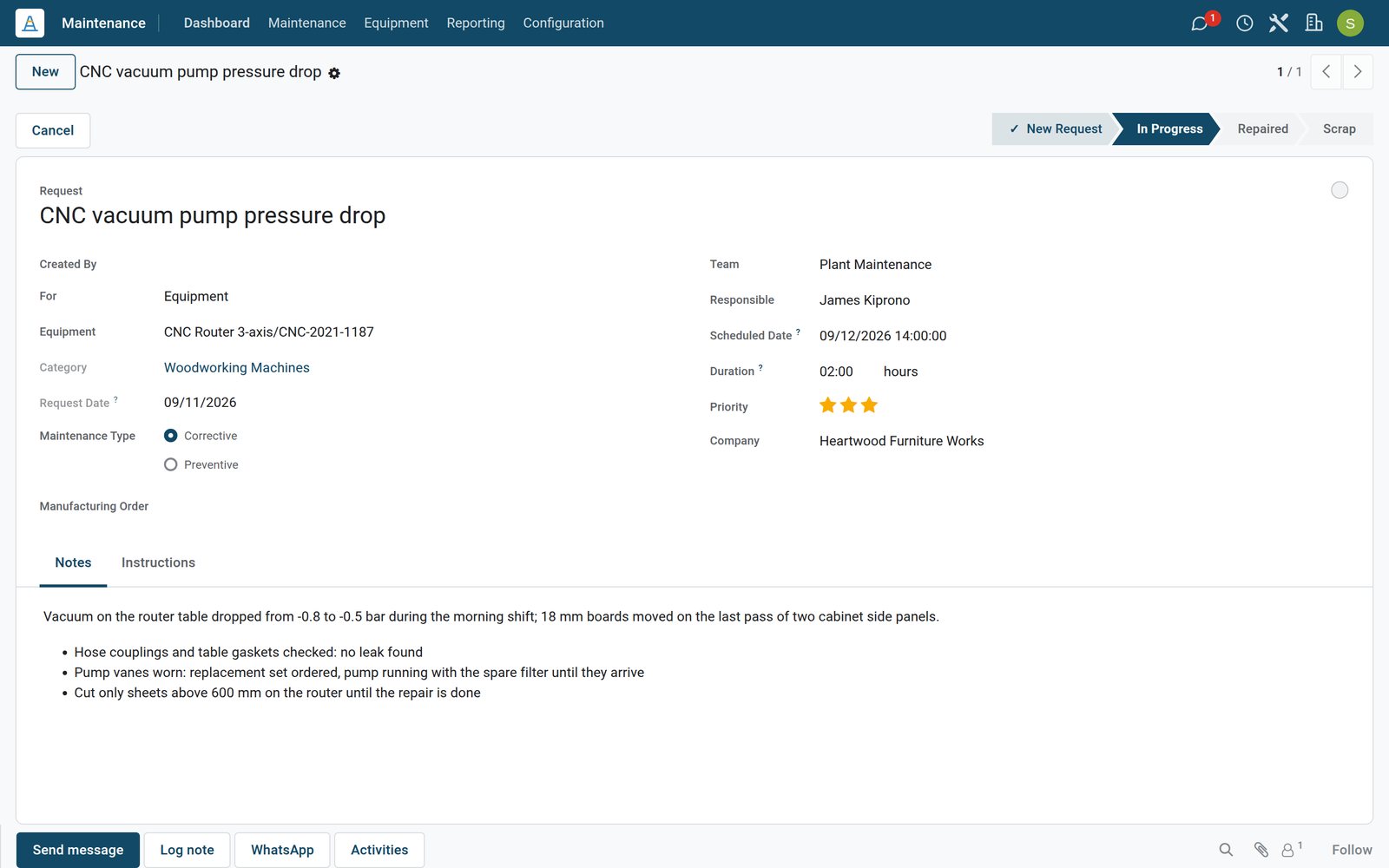
Task: Click the Activities button
Action: click(379, 850)
